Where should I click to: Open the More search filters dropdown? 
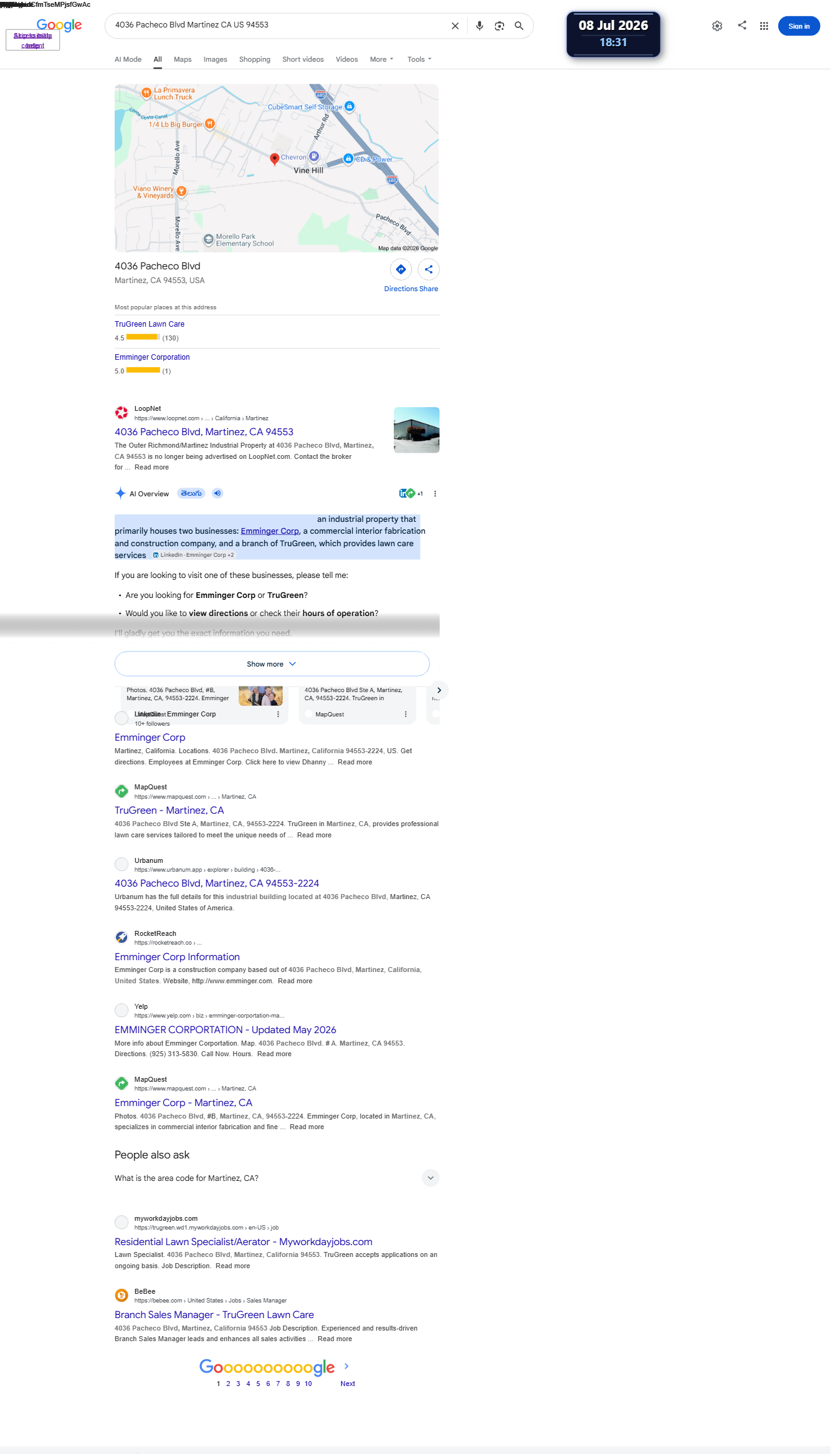(x=381, y=59)
